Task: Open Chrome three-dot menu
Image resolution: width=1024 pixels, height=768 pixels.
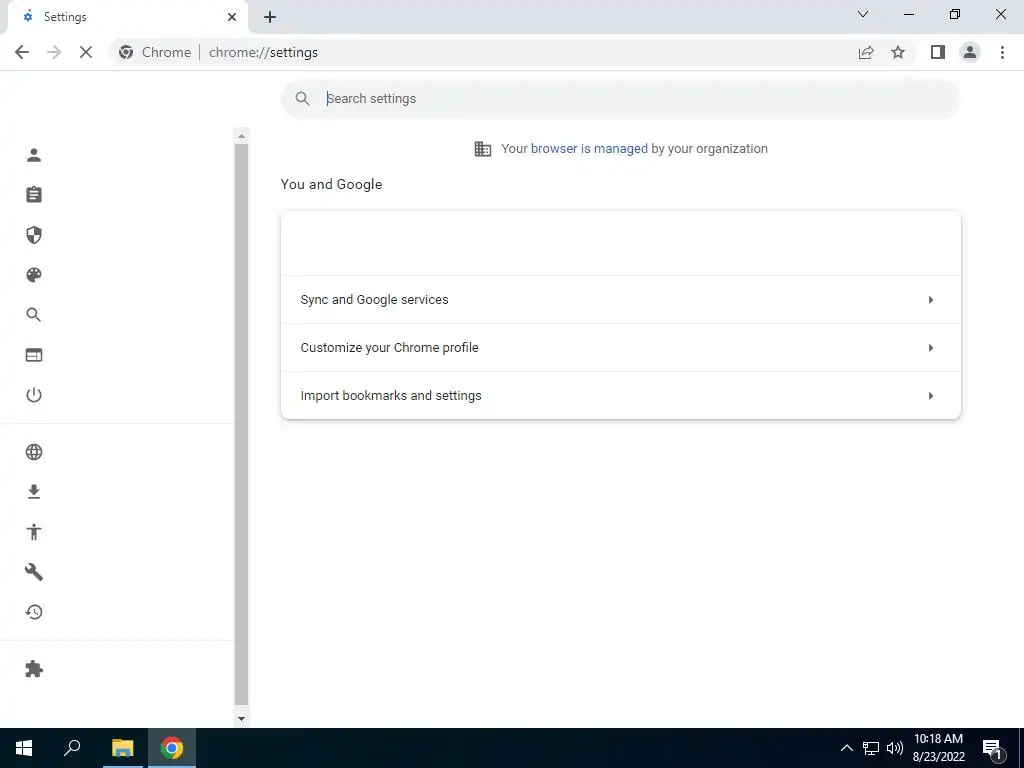Action: (1002, 52)
